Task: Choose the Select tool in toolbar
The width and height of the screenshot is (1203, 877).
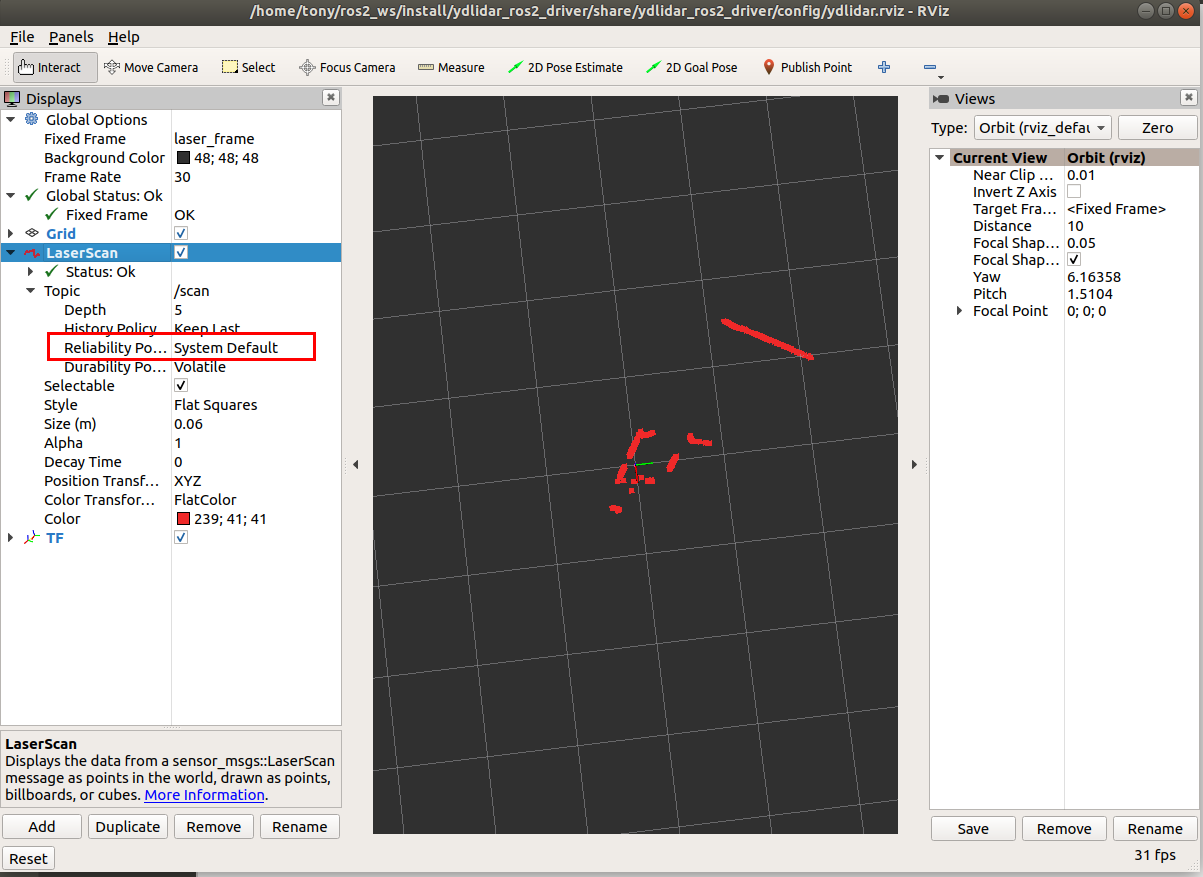Action: [248, 67]
